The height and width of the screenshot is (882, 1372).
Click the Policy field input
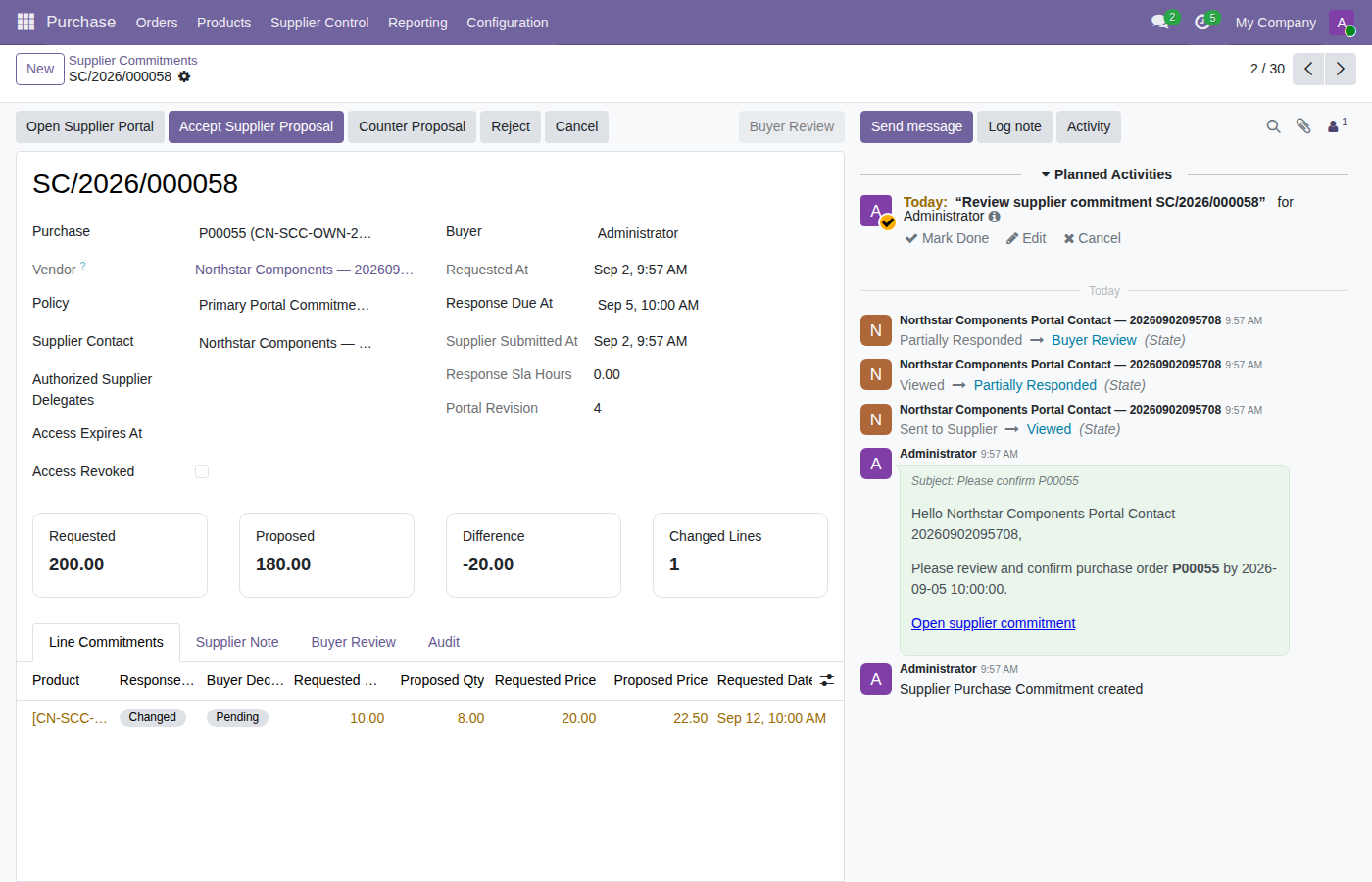click(306, 305)
